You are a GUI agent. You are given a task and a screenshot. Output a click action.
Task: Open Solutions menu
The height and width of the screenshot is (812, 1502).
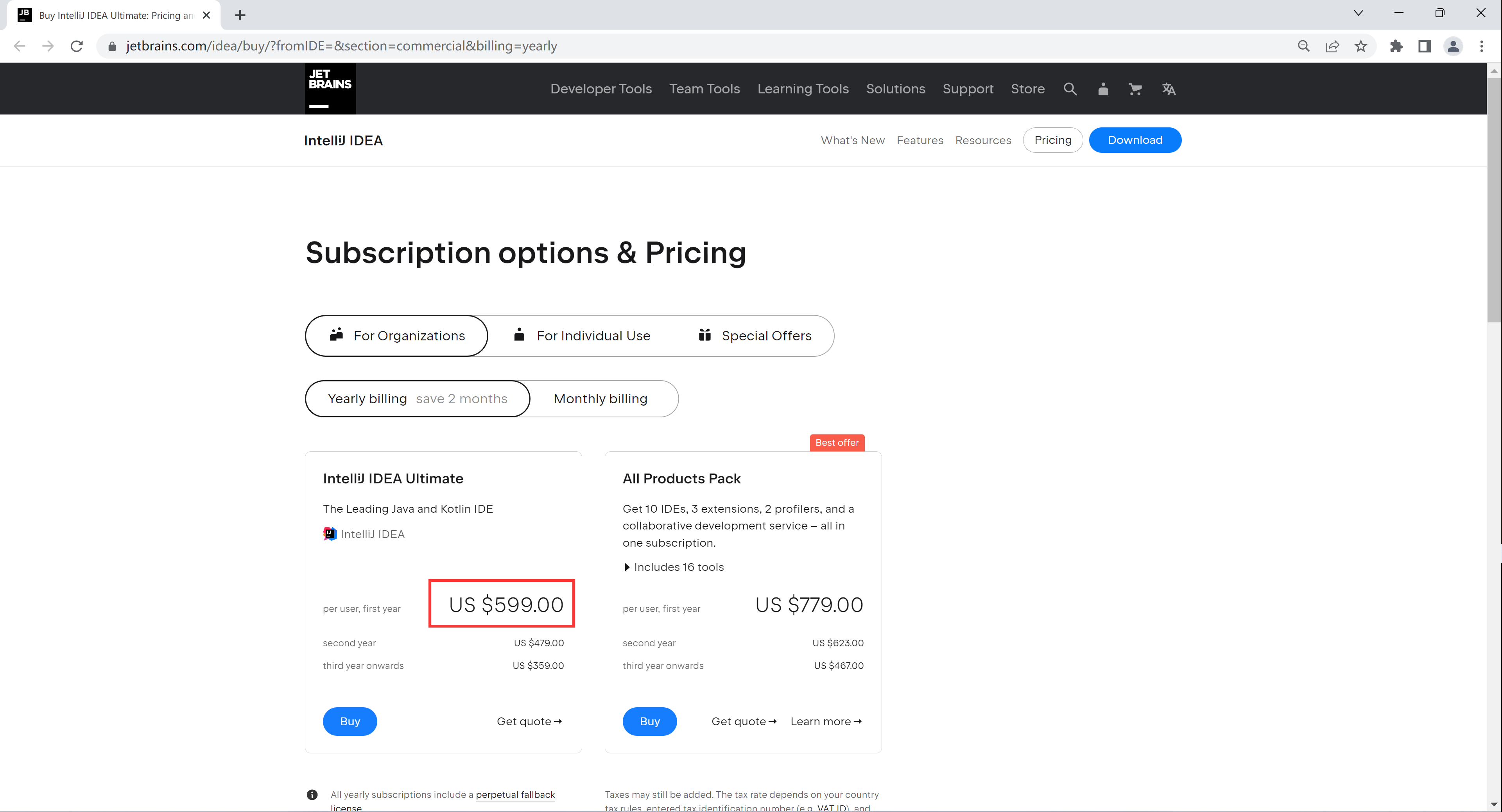896,89
